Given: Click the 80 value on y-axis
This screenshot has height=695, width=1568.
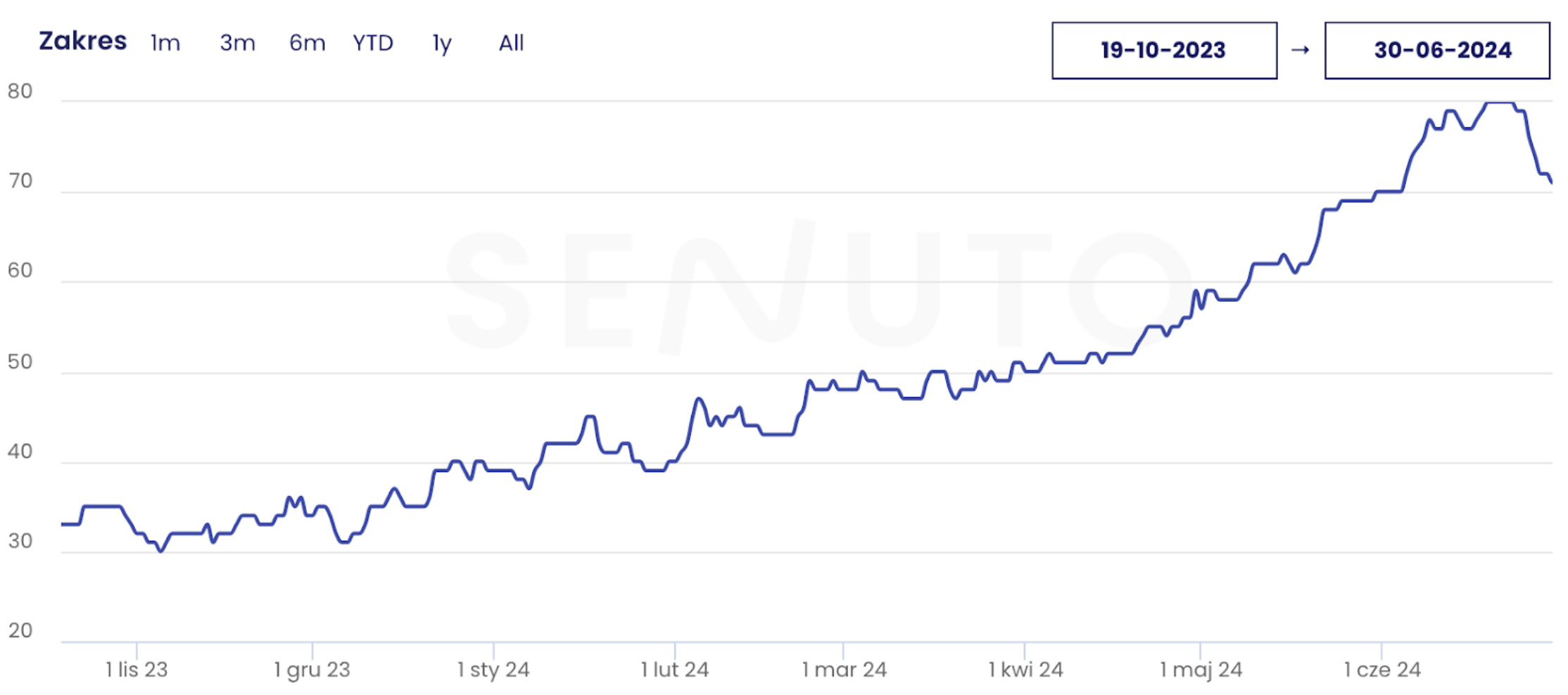Looking at the screenshot, I should click(20, 91).
